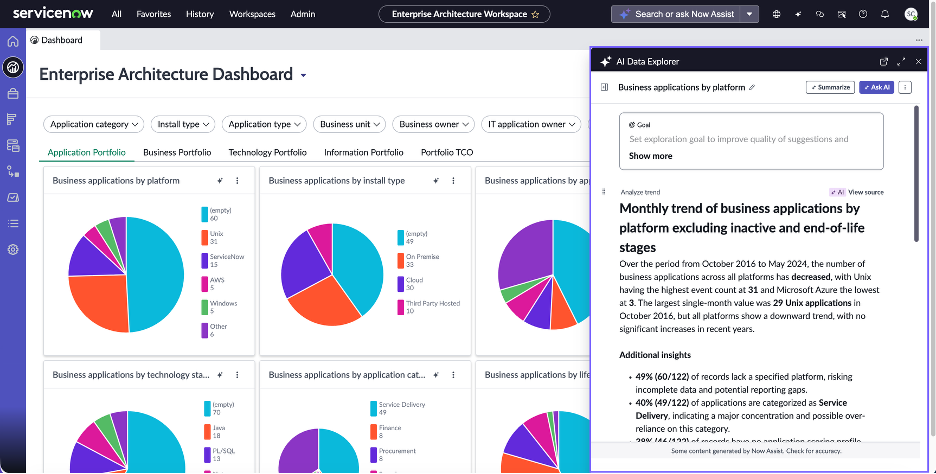This screenshot has height=474, width=936.
Task: Open the Admin menu
Action: point(303,14)
